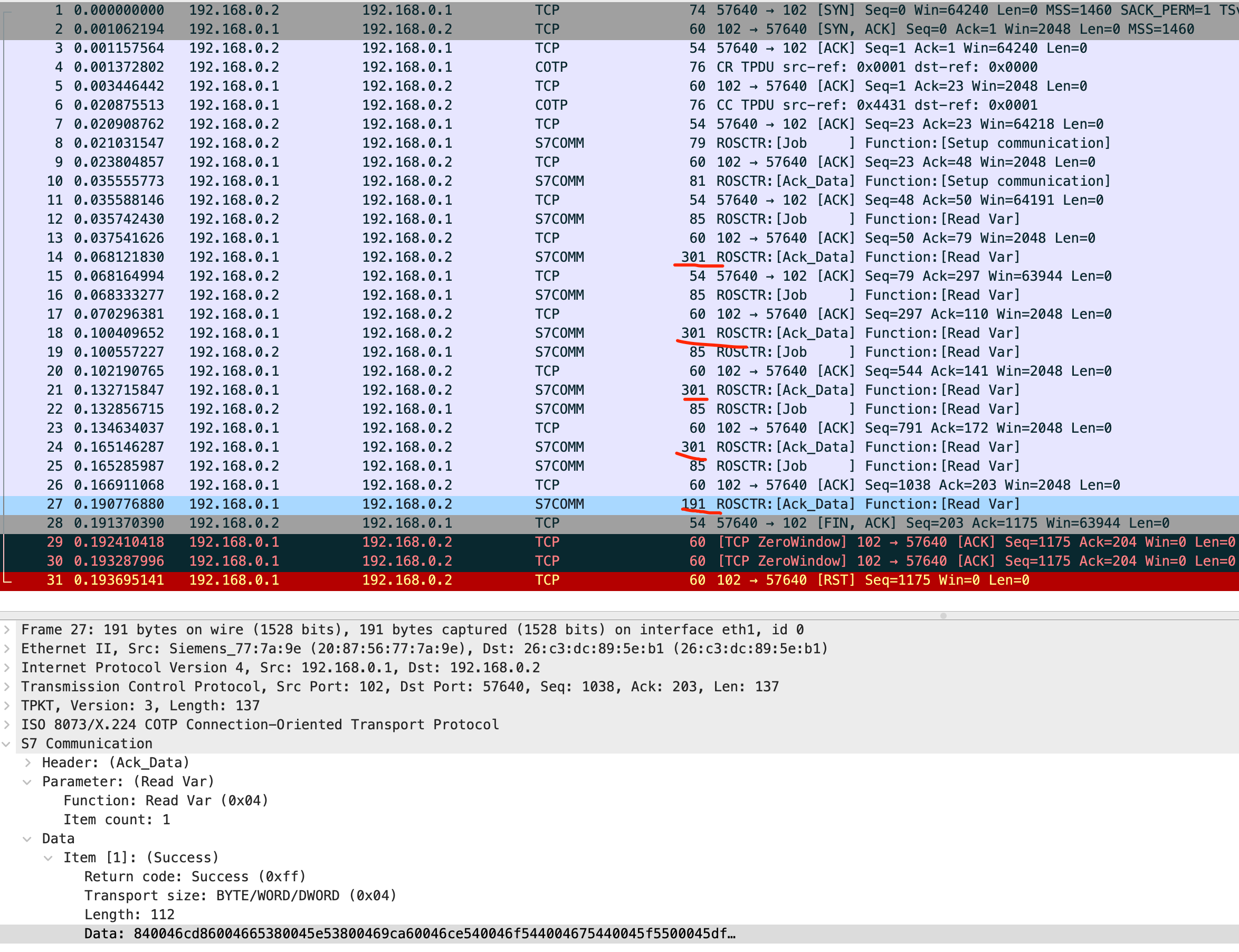This screenshot has height=952, width=1239.
Task: Collapse the Data subtree node
Action: point(28,839)
